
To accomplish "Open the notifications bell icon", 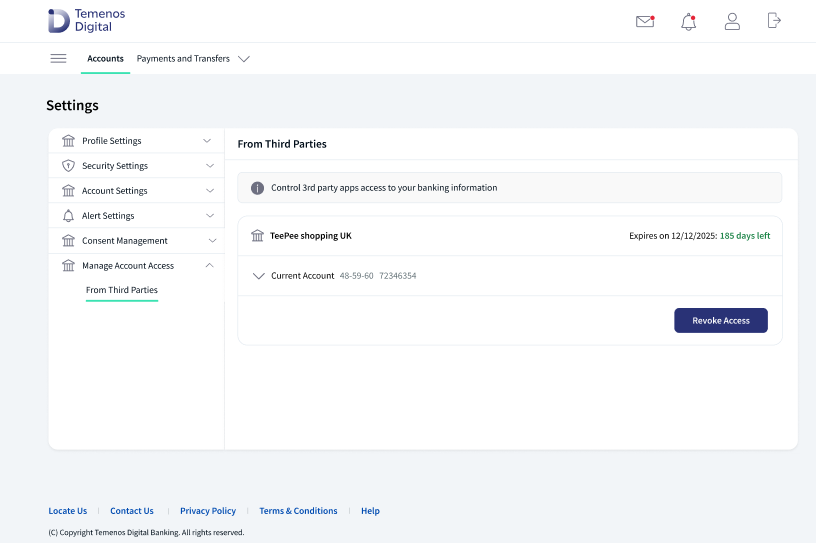I will tap(688, 22).
